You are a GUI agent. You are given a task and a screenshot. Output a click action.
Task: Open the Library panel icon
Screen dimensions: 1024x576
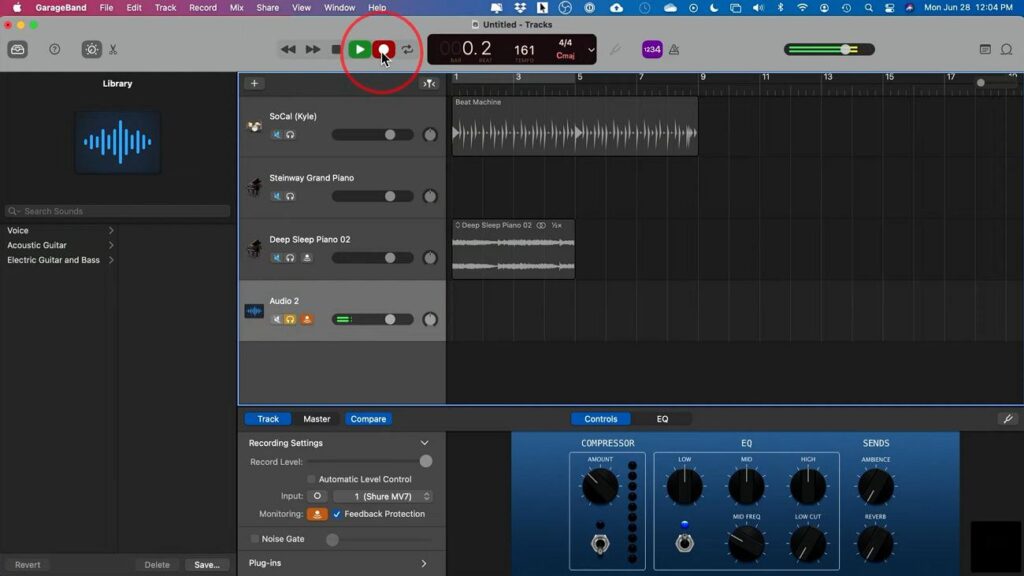(17, 49)
